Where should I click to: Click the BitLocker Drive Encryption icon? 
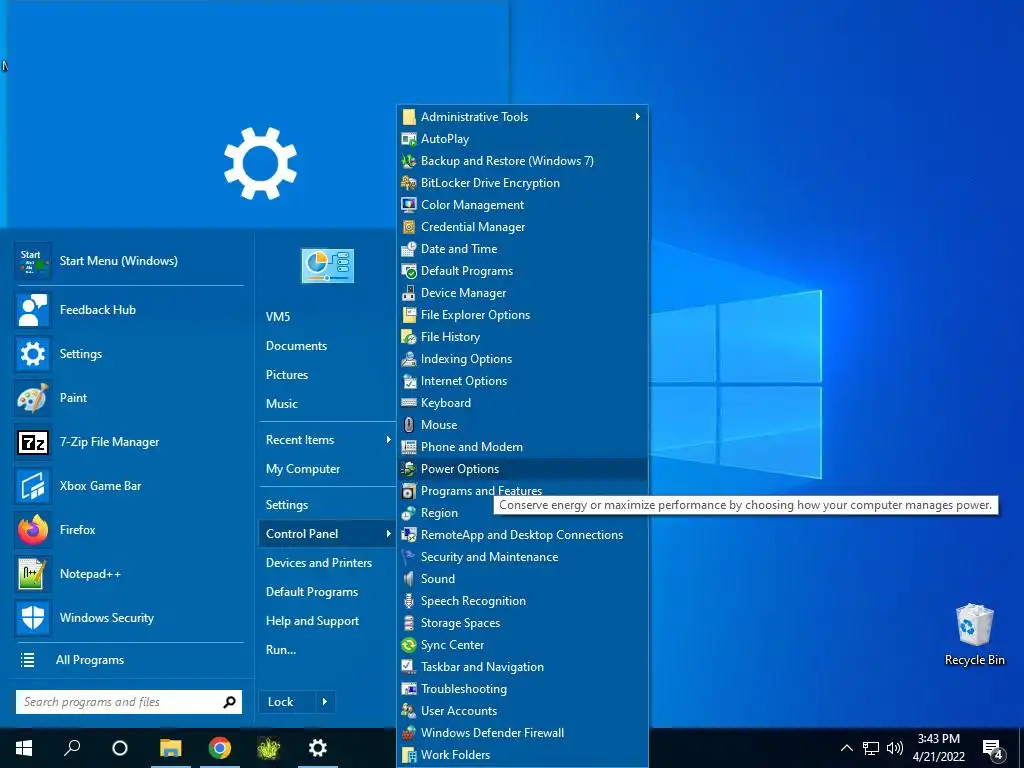[409, 183]
